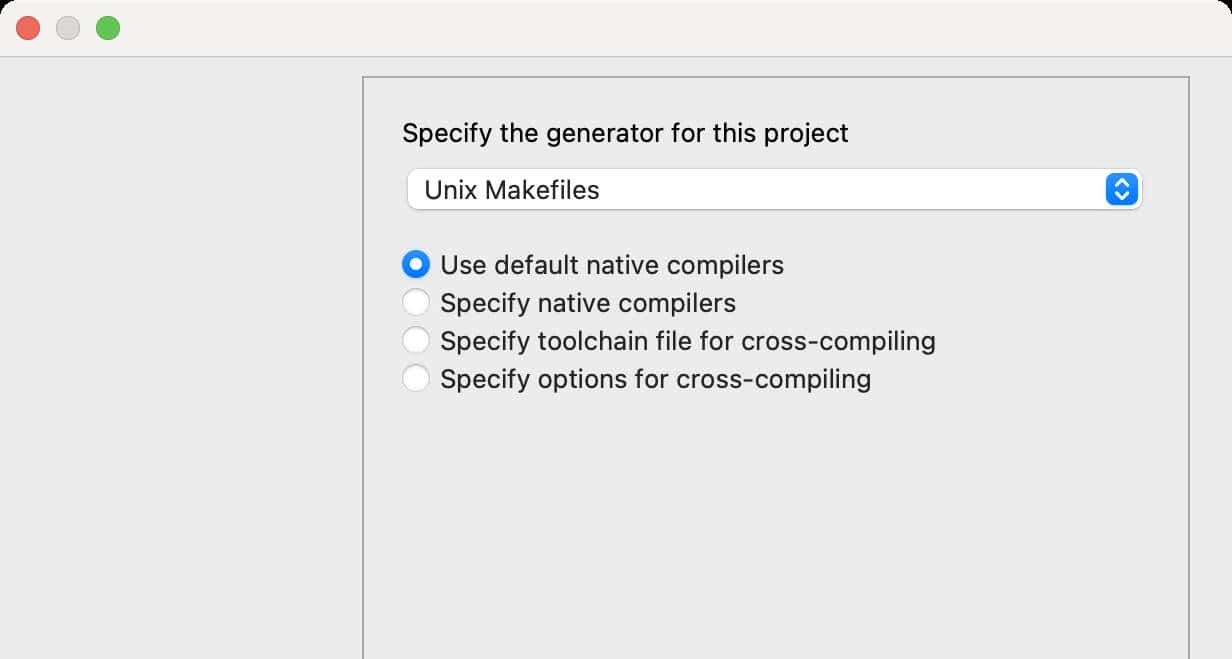This screenshot has width=1232, height=659.
Task: Choose 'Specify native compilers' option
Action: 417,302
